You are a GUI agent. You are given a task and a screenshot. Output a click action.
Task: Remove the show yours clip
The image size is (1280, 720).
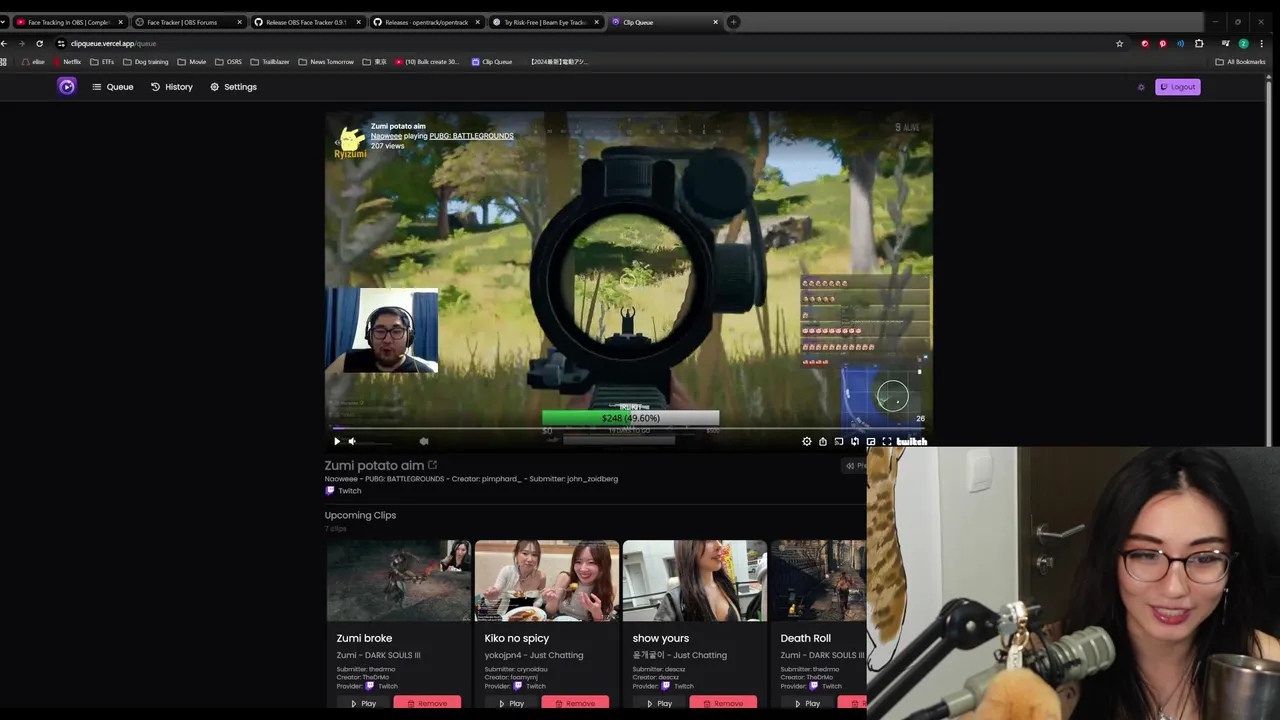pyautogui.click(x=723, y=703)
